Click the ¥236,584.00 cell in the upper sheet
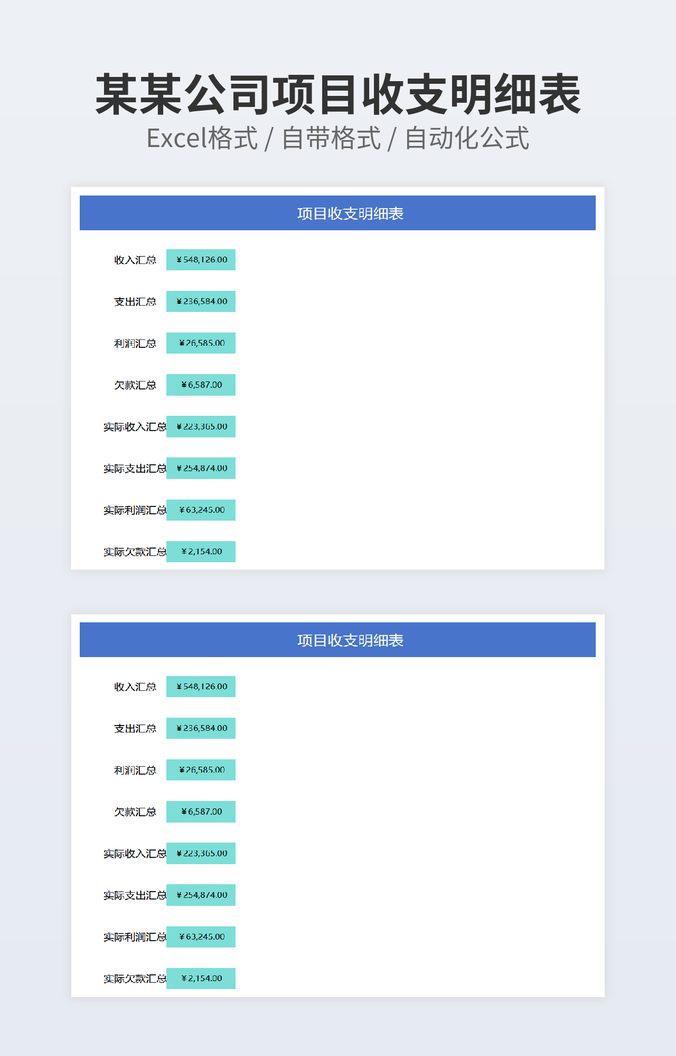The image size is (676, 1056). 201,301
